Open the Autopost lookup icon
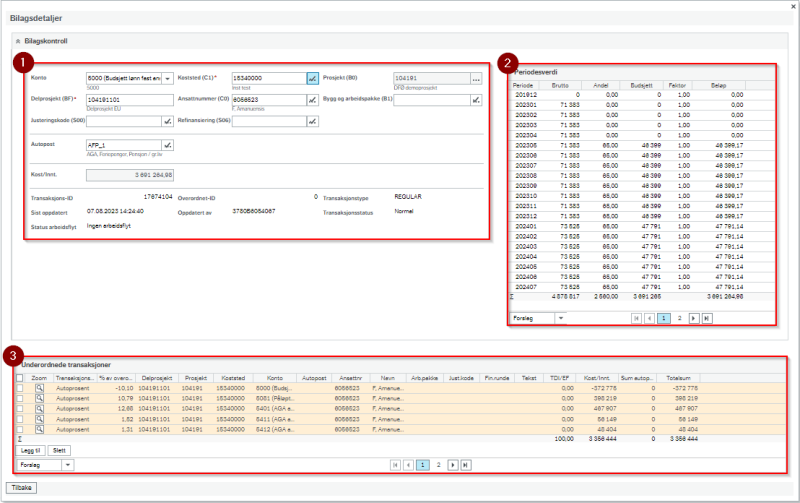 (x=167, y=145)
